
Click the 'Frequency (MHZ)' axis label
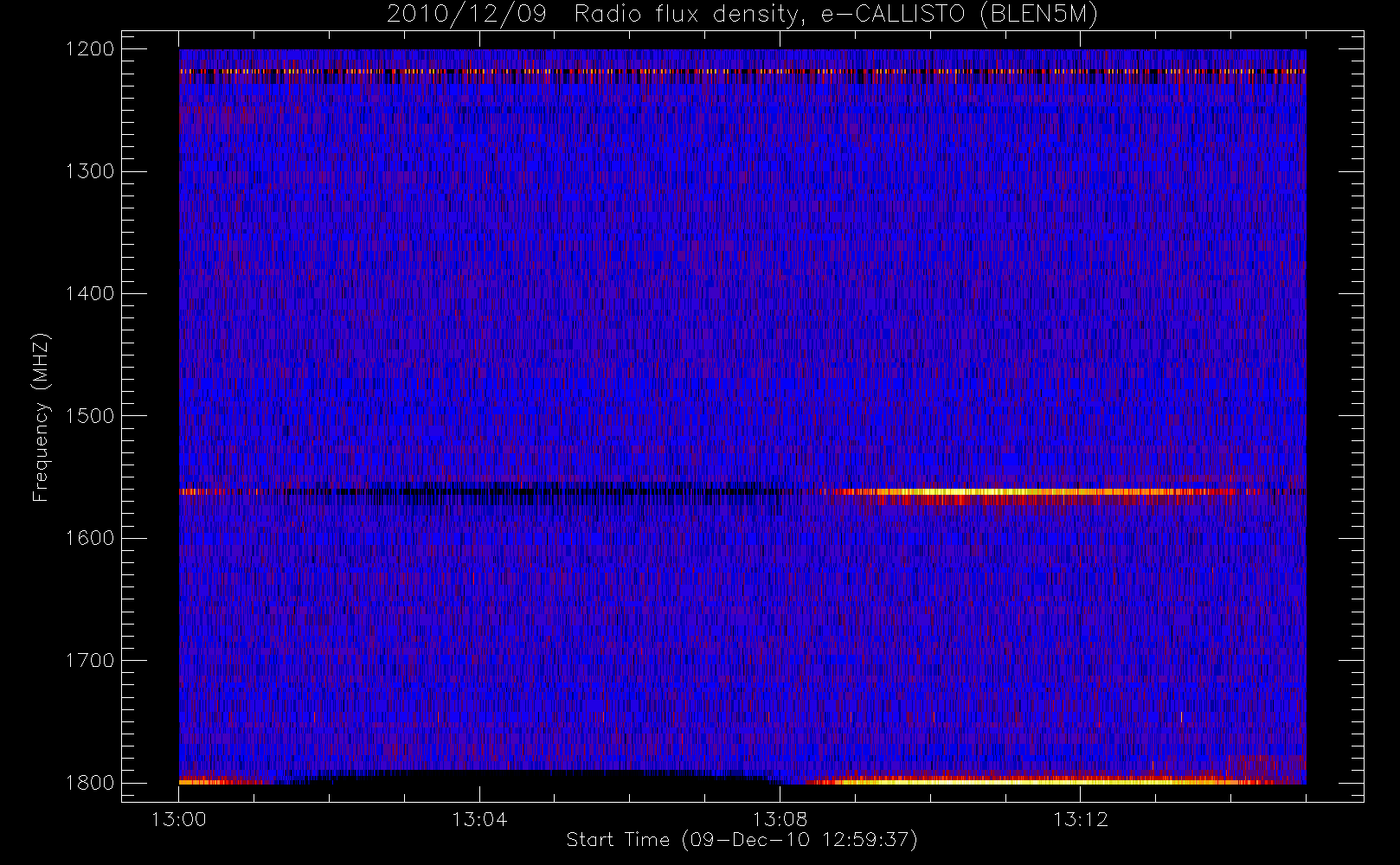(x=41, y=417)
